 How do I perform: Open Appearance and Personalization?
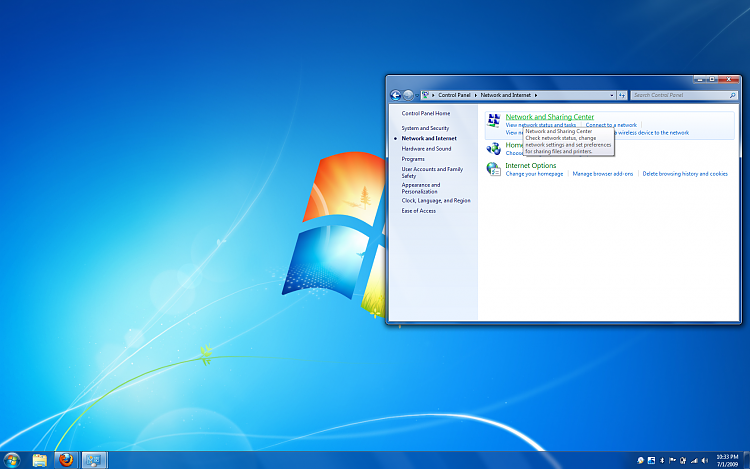click(421, 188)
